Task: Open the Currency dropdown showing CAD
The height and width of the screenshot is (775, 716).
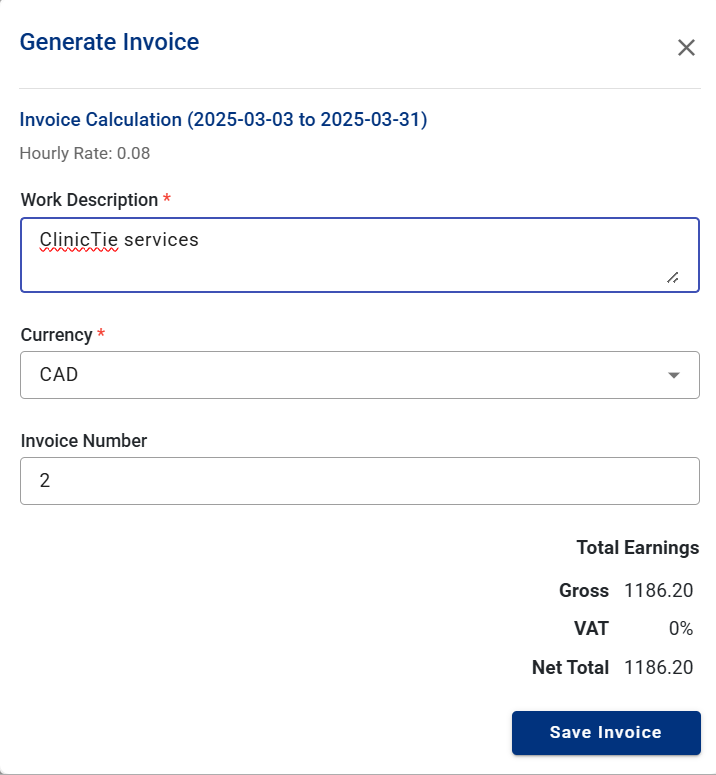Action: point(360,375)
